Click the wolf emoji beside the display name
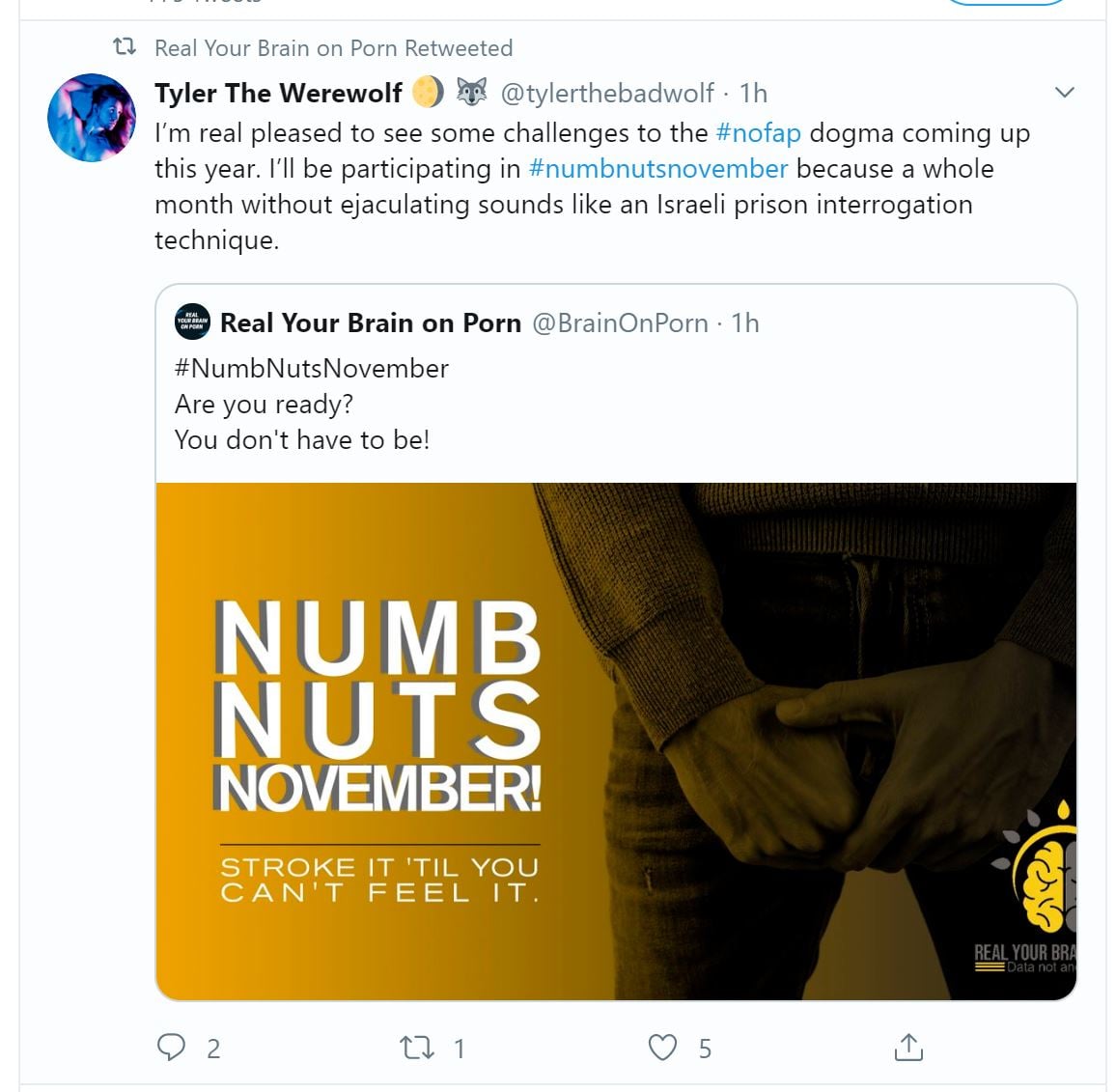The image size is (1116, 1092). [471, 93]
